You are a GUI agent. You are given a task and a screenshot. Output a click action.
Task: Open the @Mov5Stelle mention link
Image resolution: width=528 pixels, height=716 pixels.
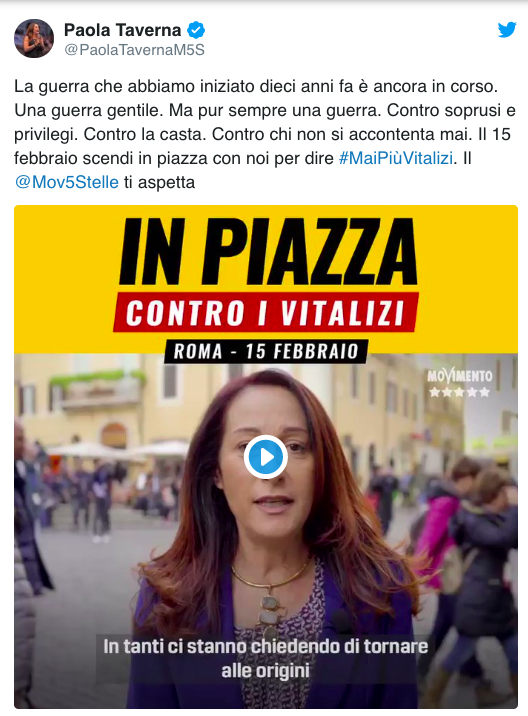[67, 182]
